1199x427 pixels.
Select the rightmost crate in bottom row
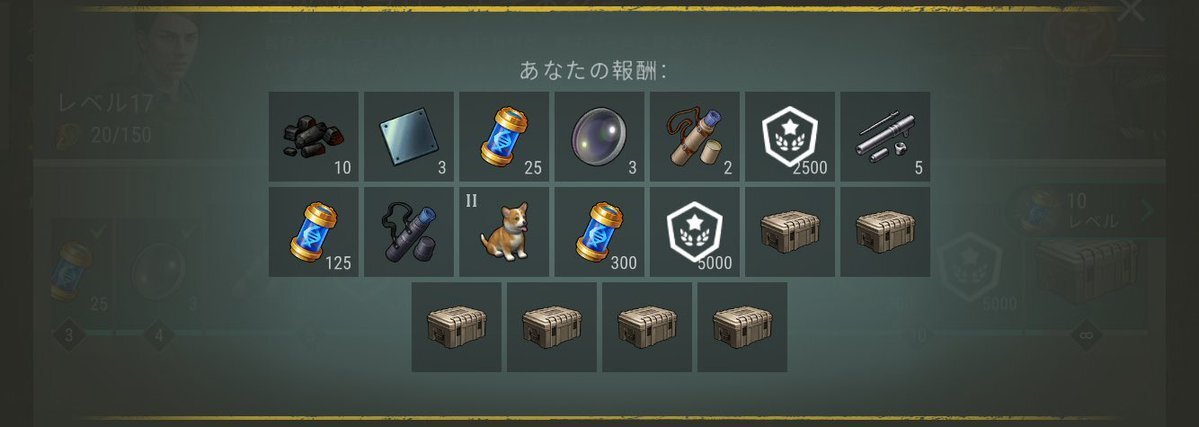(742, 328)
